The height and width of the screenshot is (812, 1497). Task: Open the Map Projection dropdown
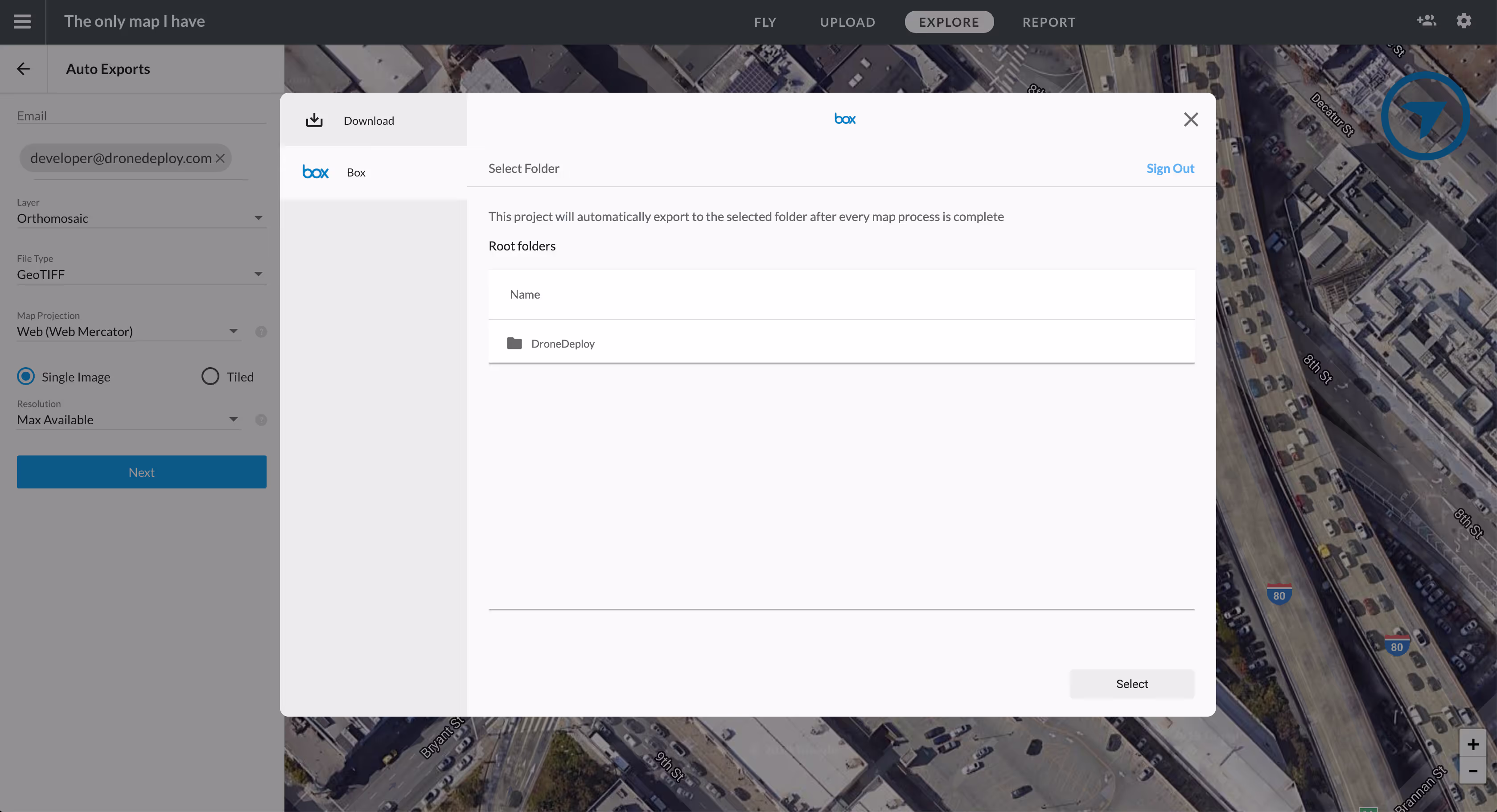128,332
